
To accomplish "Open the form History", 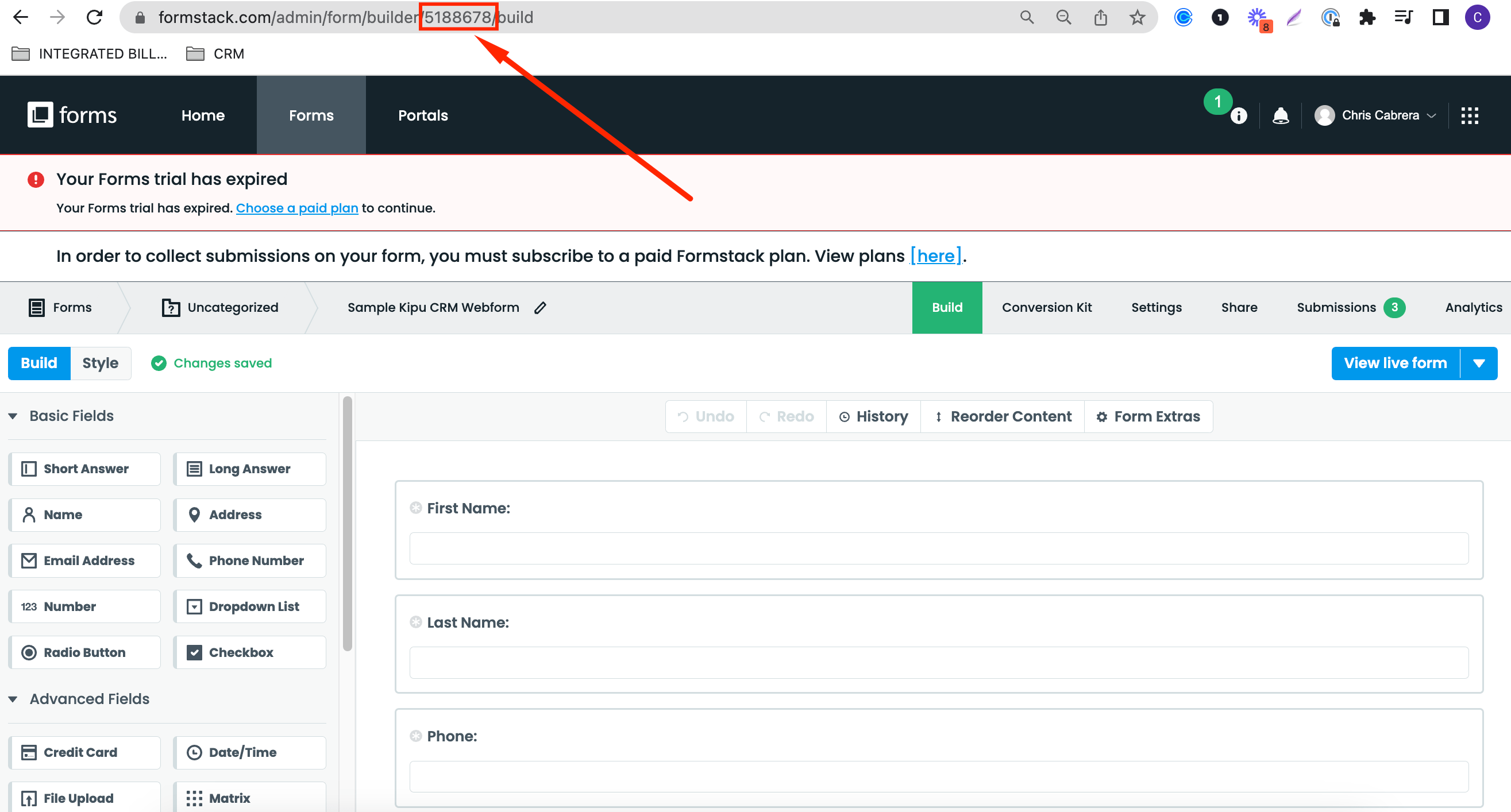I will tap(873, 416).
